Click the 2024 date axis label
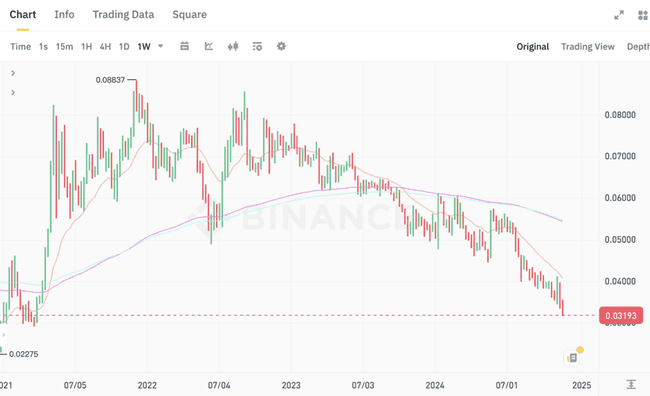 coord(435,385)
